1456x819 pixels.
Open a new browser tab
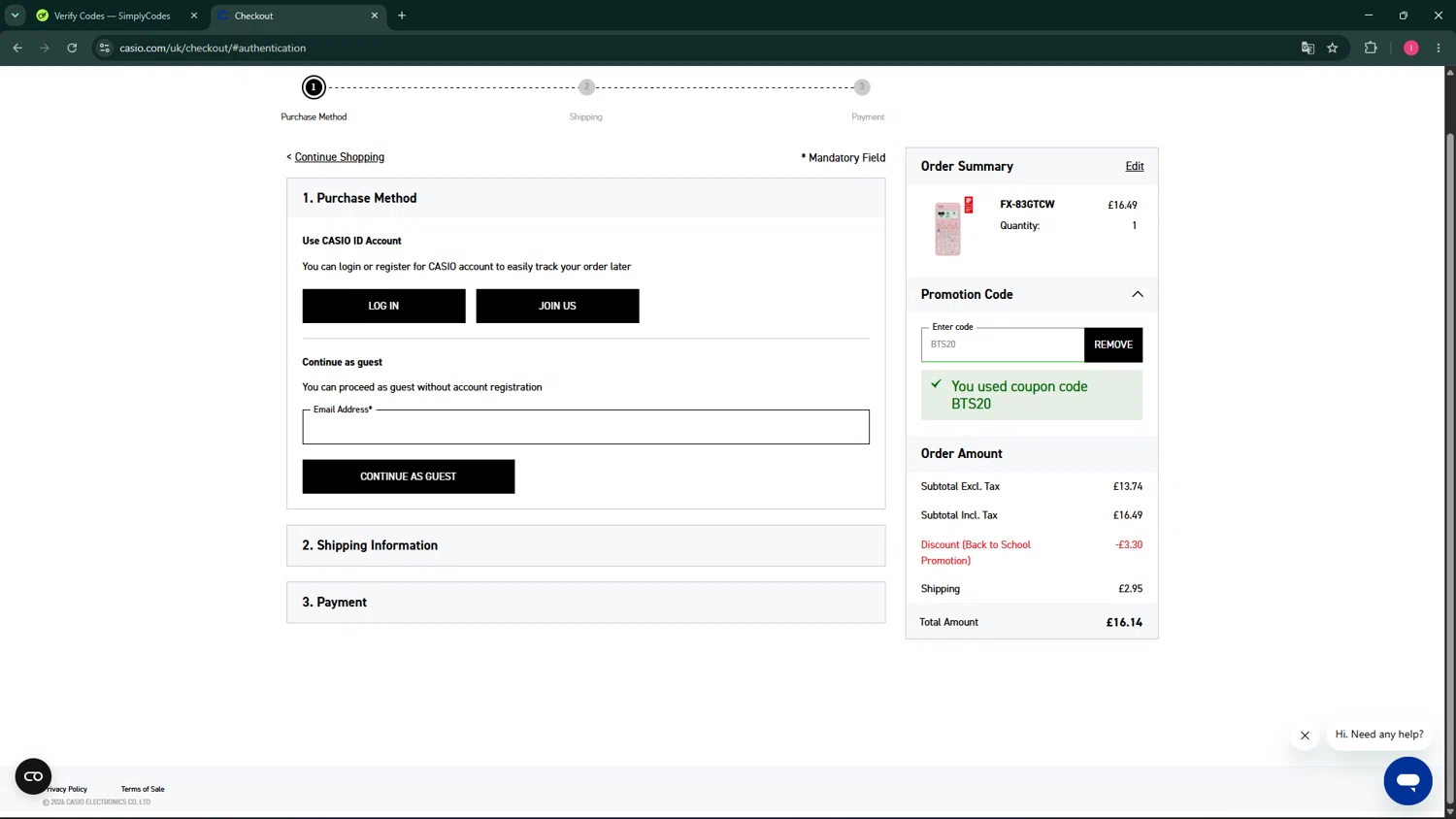click(x=402, y=16)
